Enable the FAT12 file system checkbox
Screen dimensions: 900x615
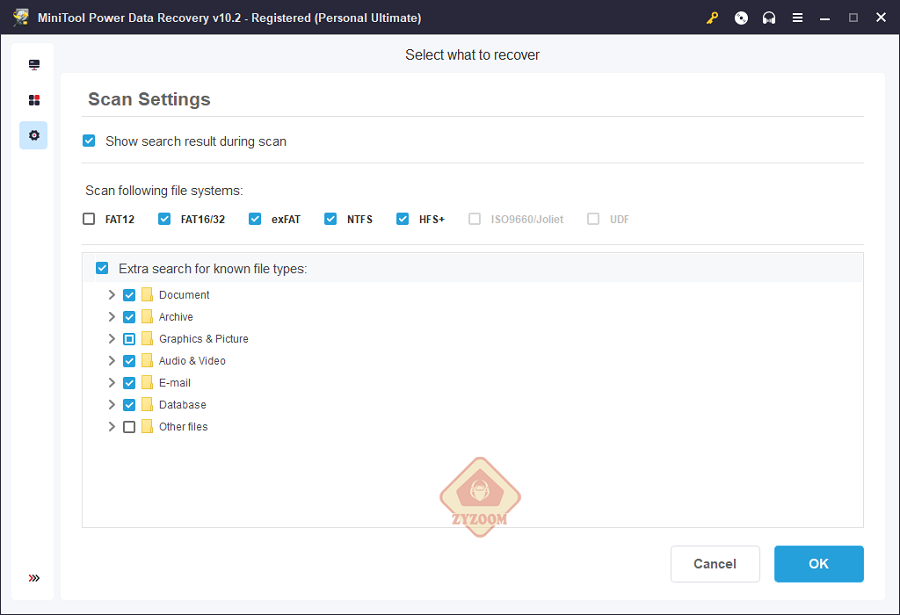pos(89,219)
